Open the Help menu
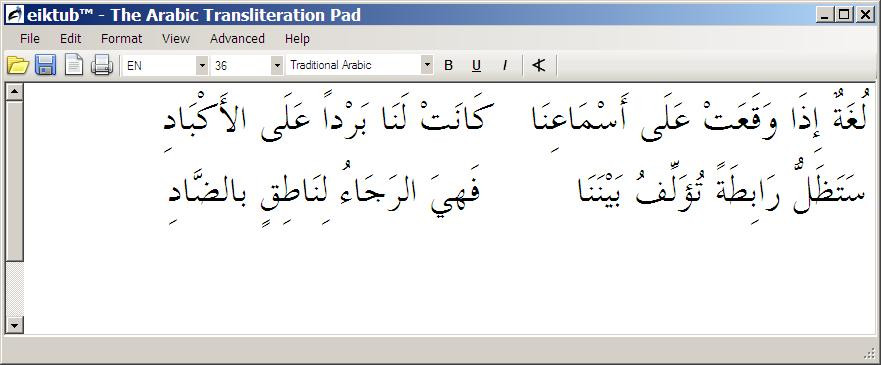881x365 pixels. 297,39
